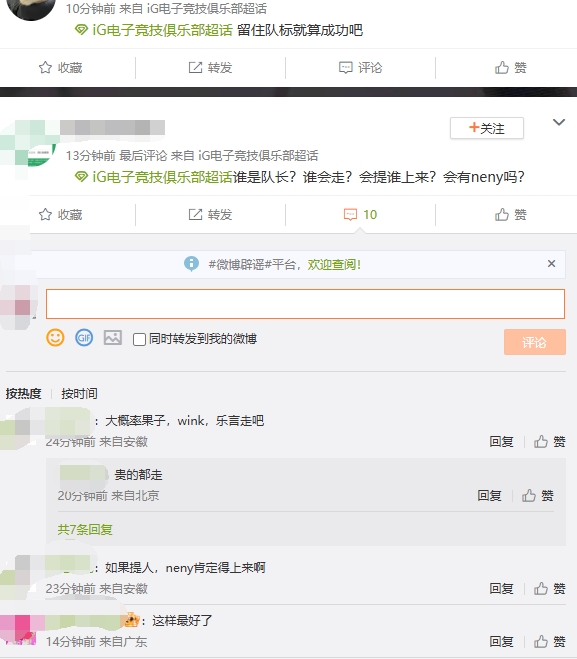Focus the comment input box
This screenshot has height=659, width=577.
click(305, 304)
